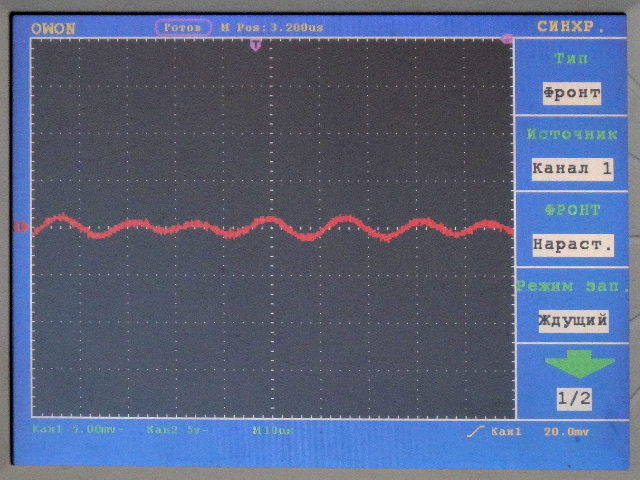Change the Источник value Канал 1

pos(572,169)
